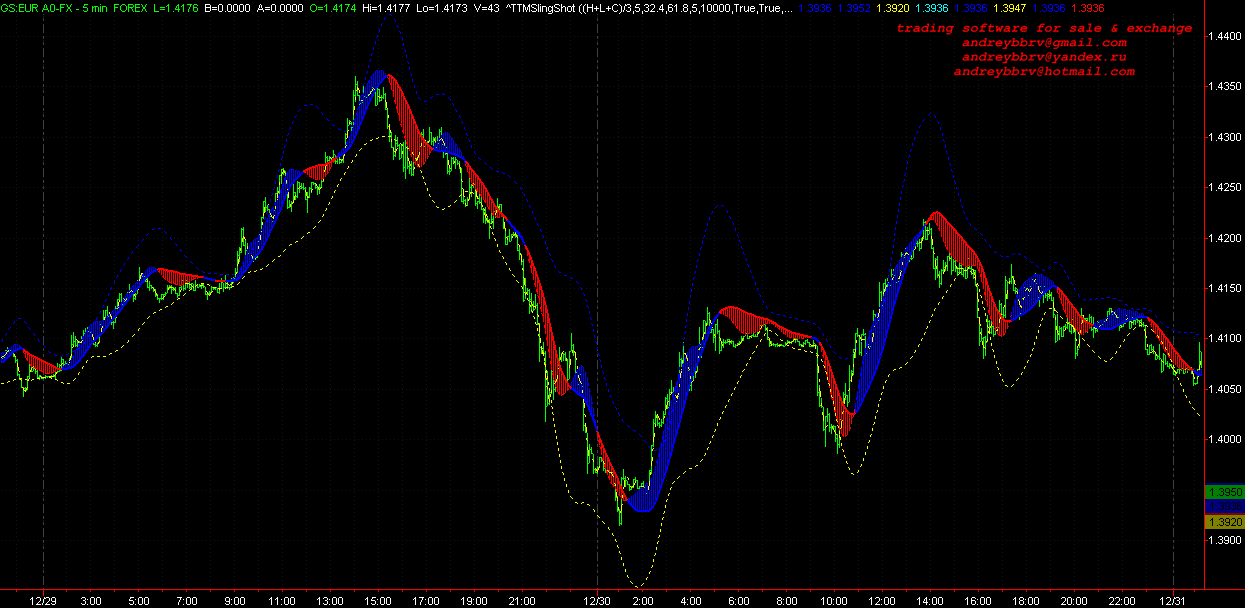
Task: Click the andreybbrv@hotmail.com email address
Action: (x=1044, y=72)
